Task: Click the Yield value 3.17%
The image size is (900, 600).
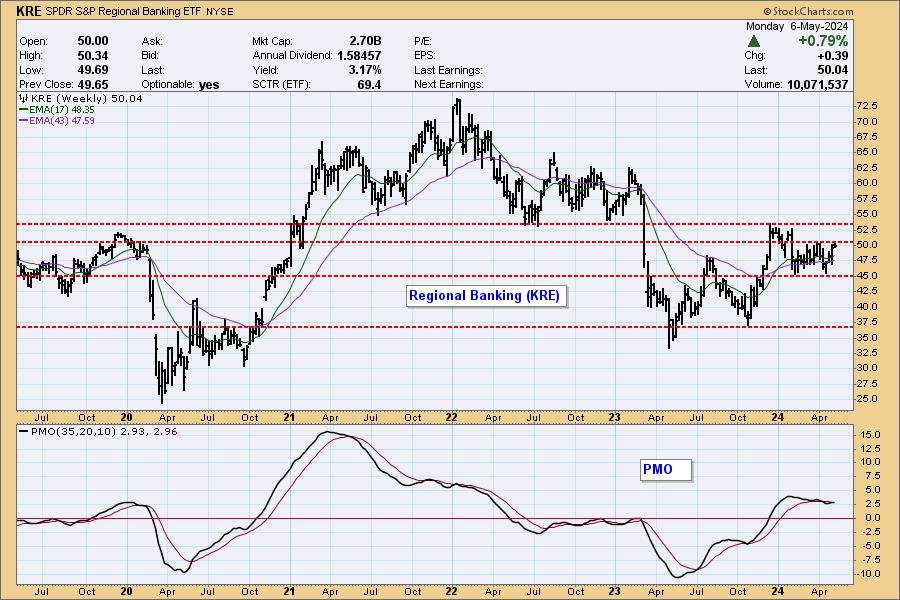Action: click(x=364, y=70)
